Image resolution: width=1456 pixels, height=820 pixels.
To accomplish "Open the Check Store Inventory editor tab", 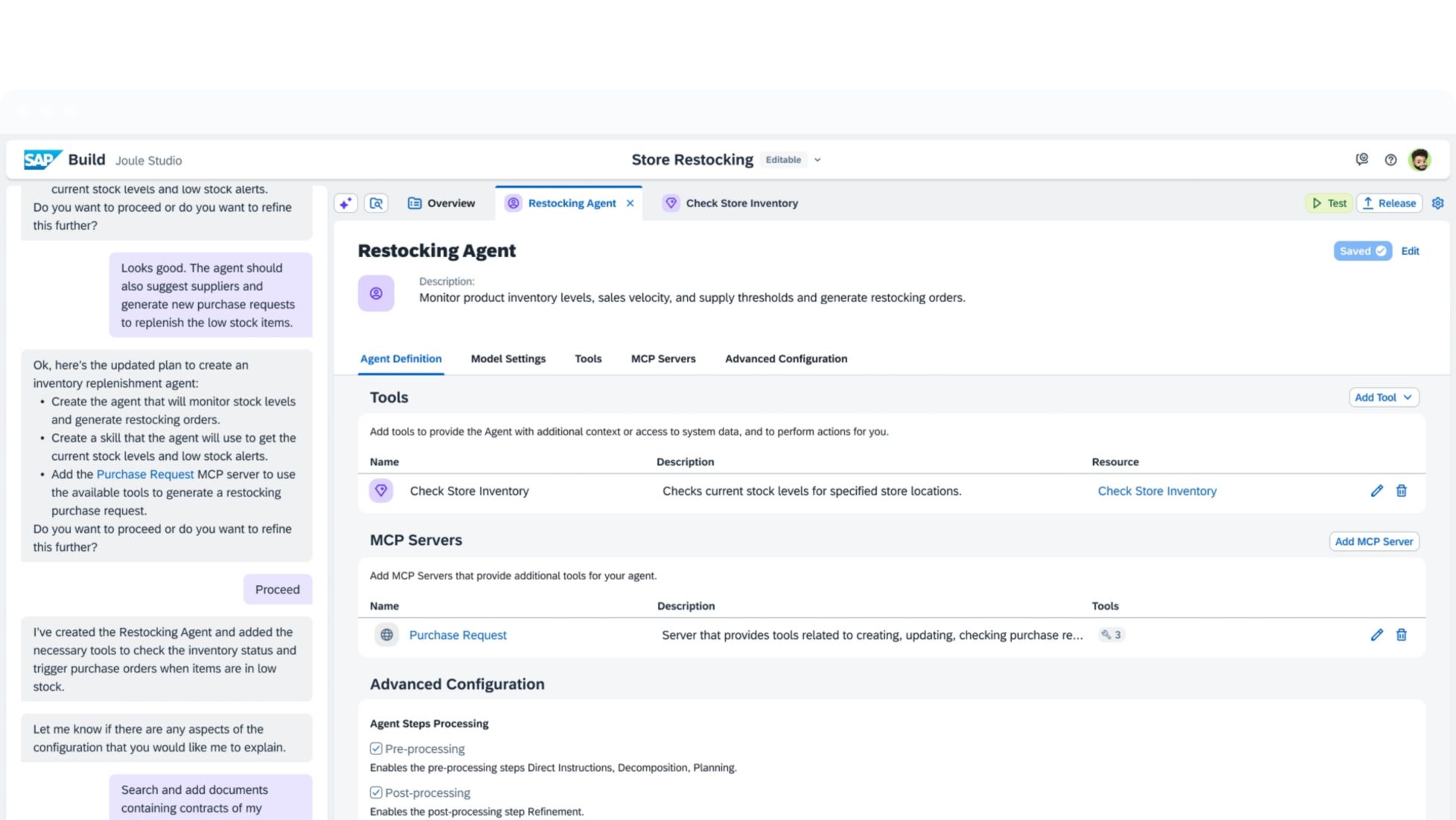I will point(741,203).
